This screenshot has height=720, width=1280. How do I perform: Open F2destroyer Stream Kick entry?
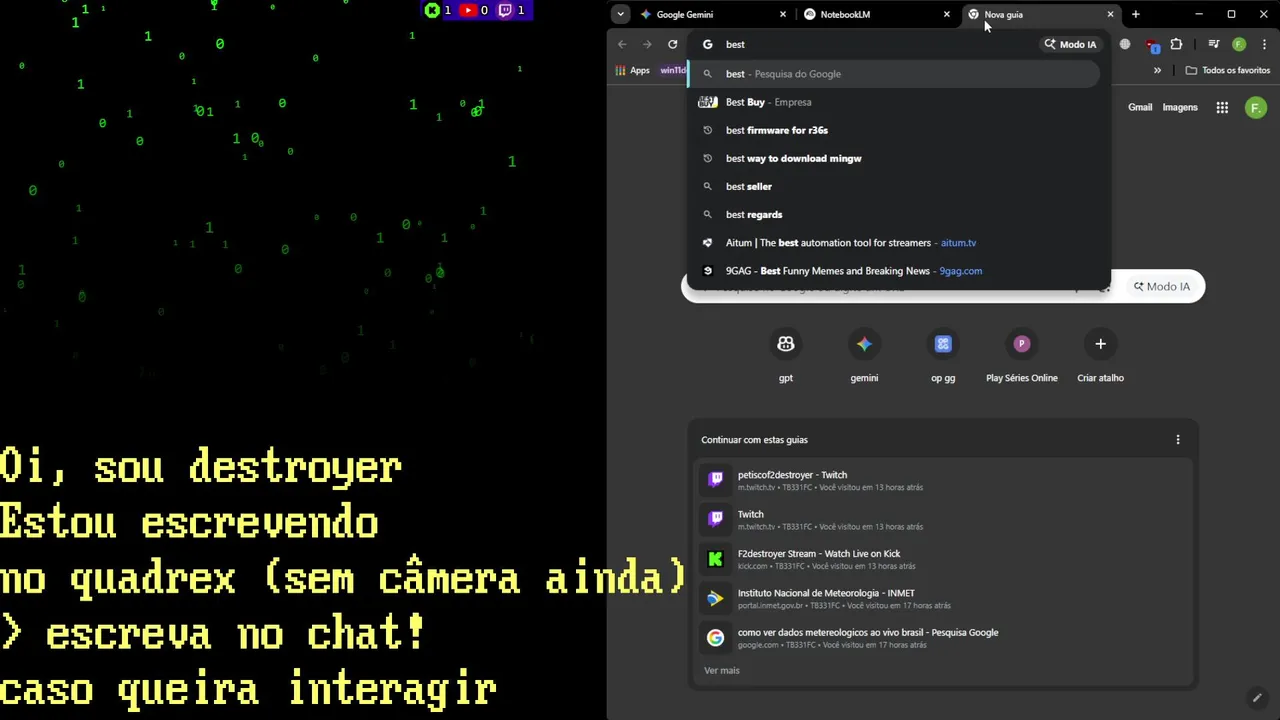click(x=942, y=559)
